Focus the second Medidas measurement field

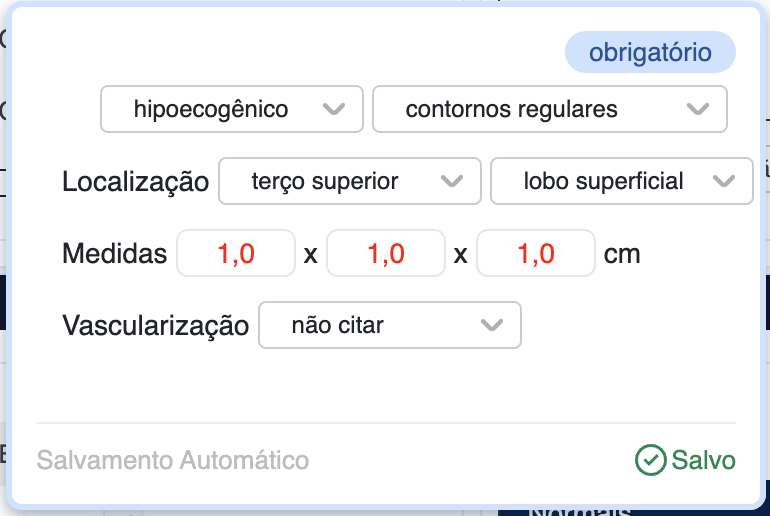(386, 254)
